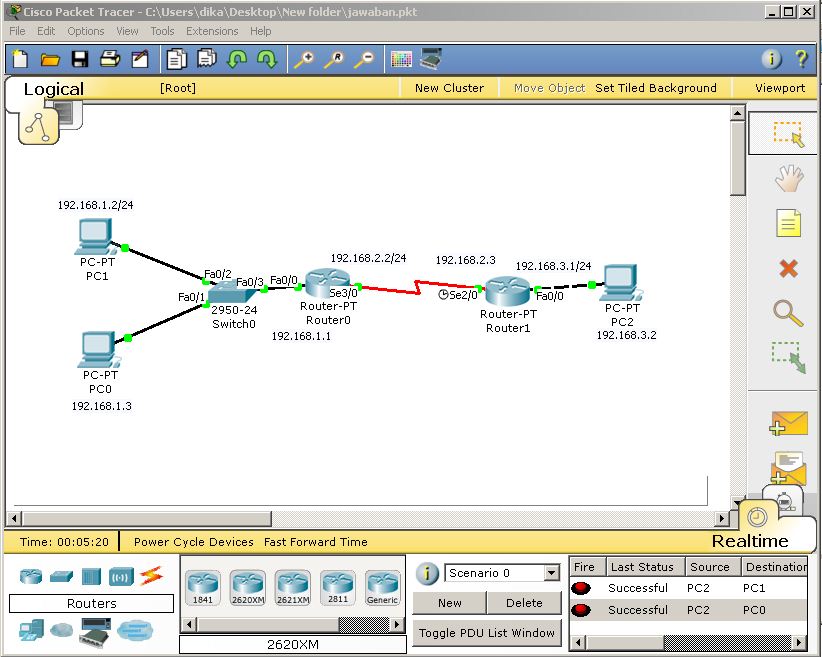This screenshot has width=822, height=657.
Task: Open the Help menu
Action: tap(261, 31)
